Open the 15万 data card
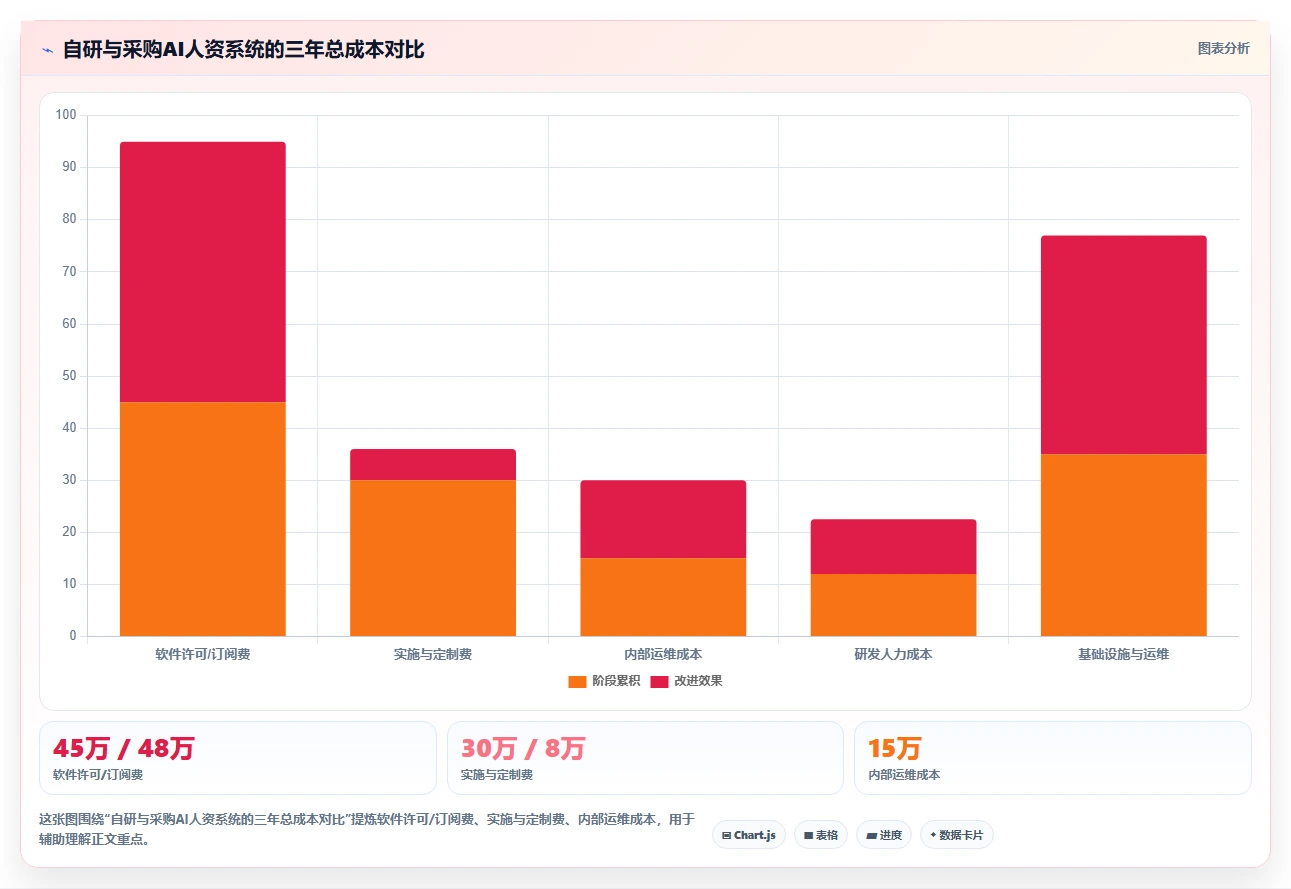This screenshot has width=1291, height=889. pos(1053,758)
